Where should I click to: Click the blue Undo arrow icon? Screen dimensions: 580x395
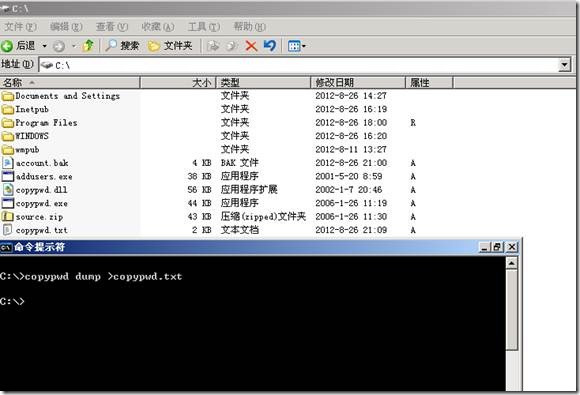click(x=270, y=46)
